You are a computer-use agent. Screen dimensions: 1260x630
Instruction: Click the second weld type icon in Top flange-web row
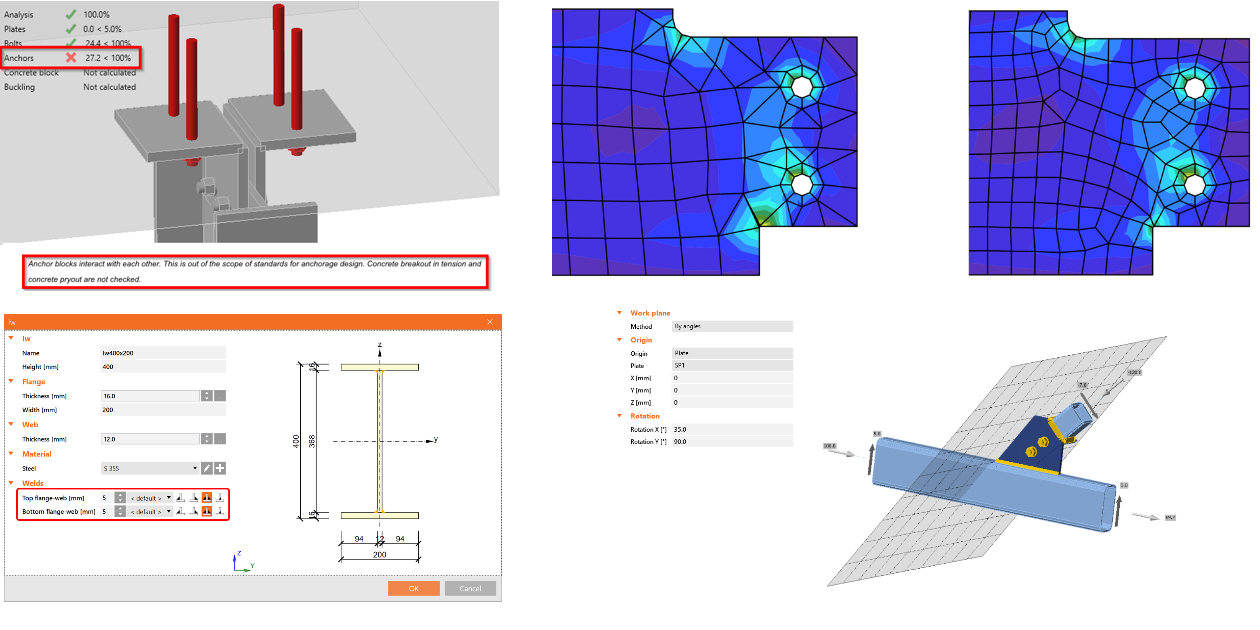[x=194, y=497]
